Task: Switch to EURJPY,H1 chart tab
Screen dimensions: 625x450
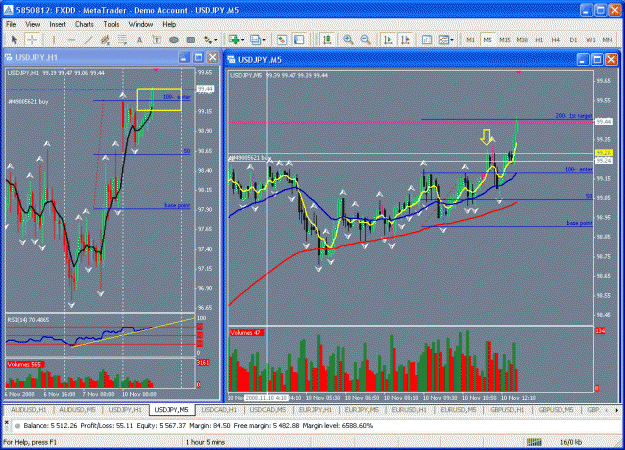Action: pyautogui.click(x=315, y=410)
